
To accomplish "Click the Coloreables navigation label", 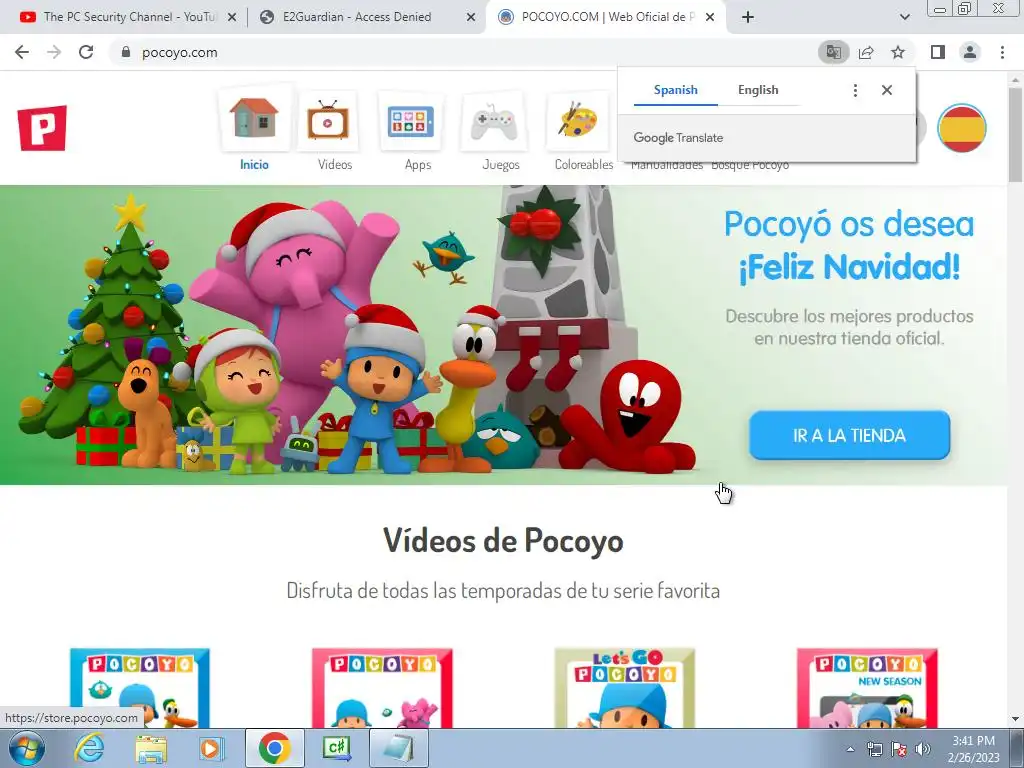I will pyautogui.click(x=584, y=165).
